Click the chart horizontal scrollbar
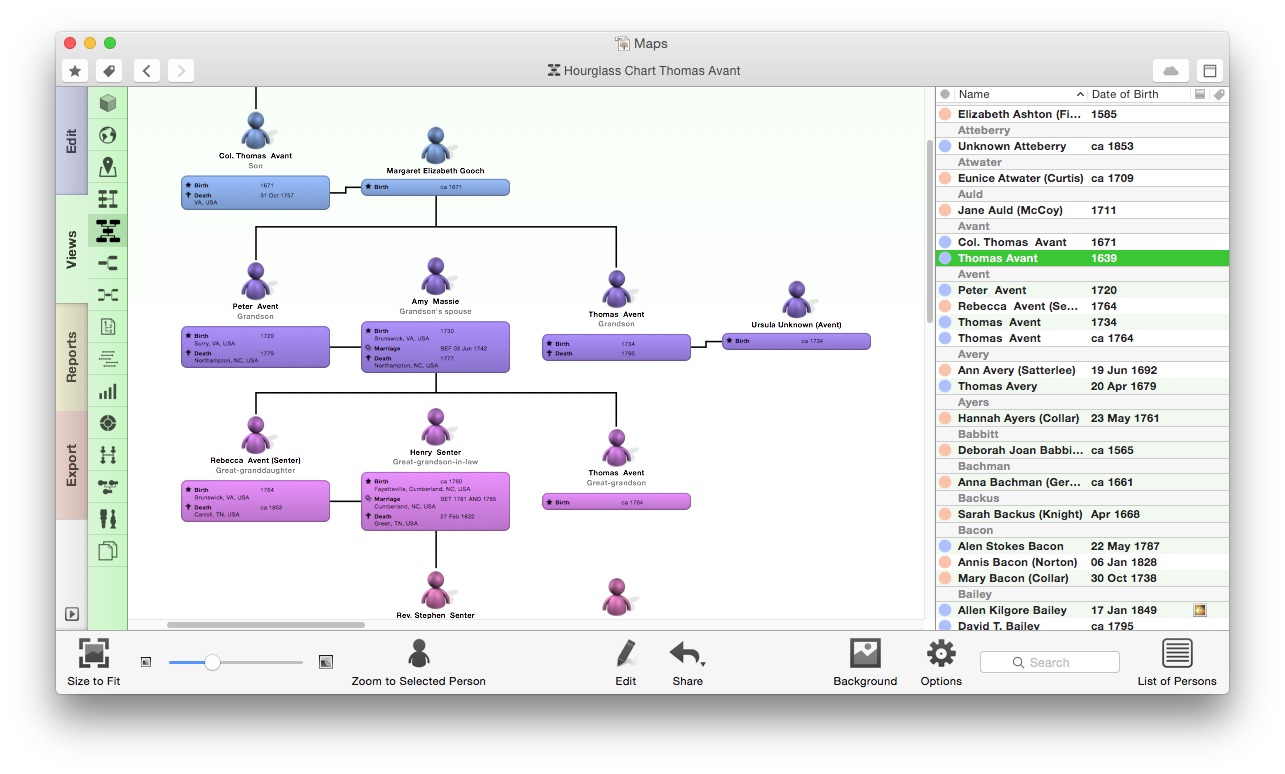1285x774 pixels. click(266, 625)
